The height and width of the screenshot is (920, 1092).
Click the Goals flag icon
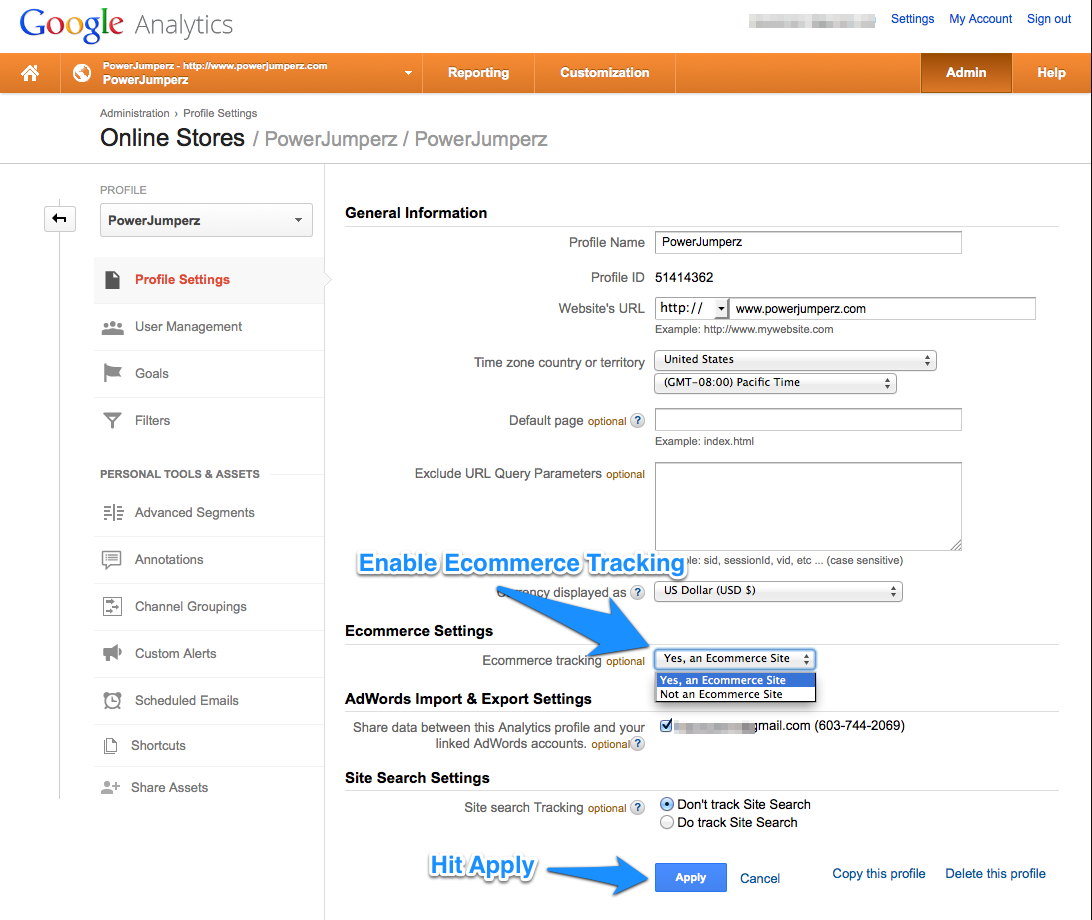click(112, 373)
